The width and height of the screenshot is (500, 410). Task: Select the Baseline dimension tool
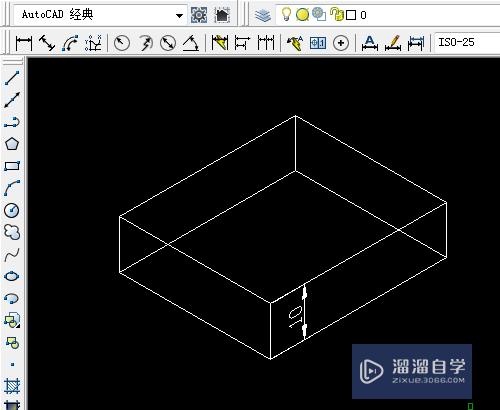point(242,43)
